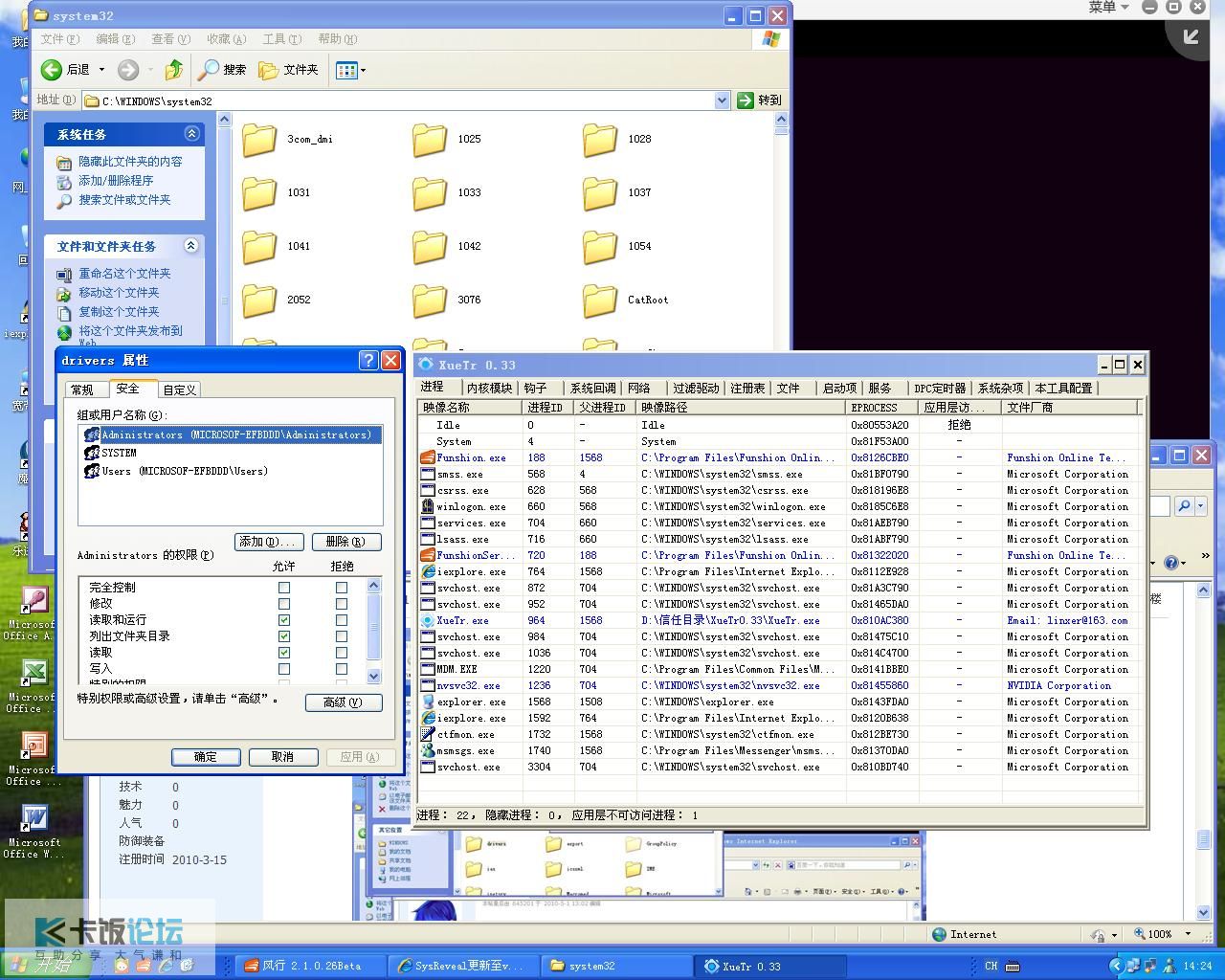The image size is (1225, 980).
Task: Open the address bar dropdown arrow
Action: click(723, 100)
